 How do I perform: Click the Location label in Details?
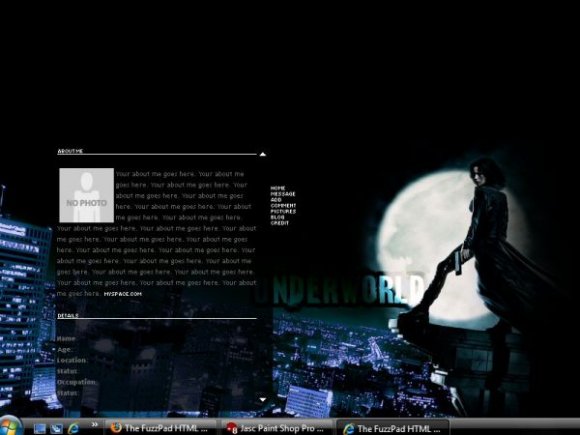[x=72, y=360]
